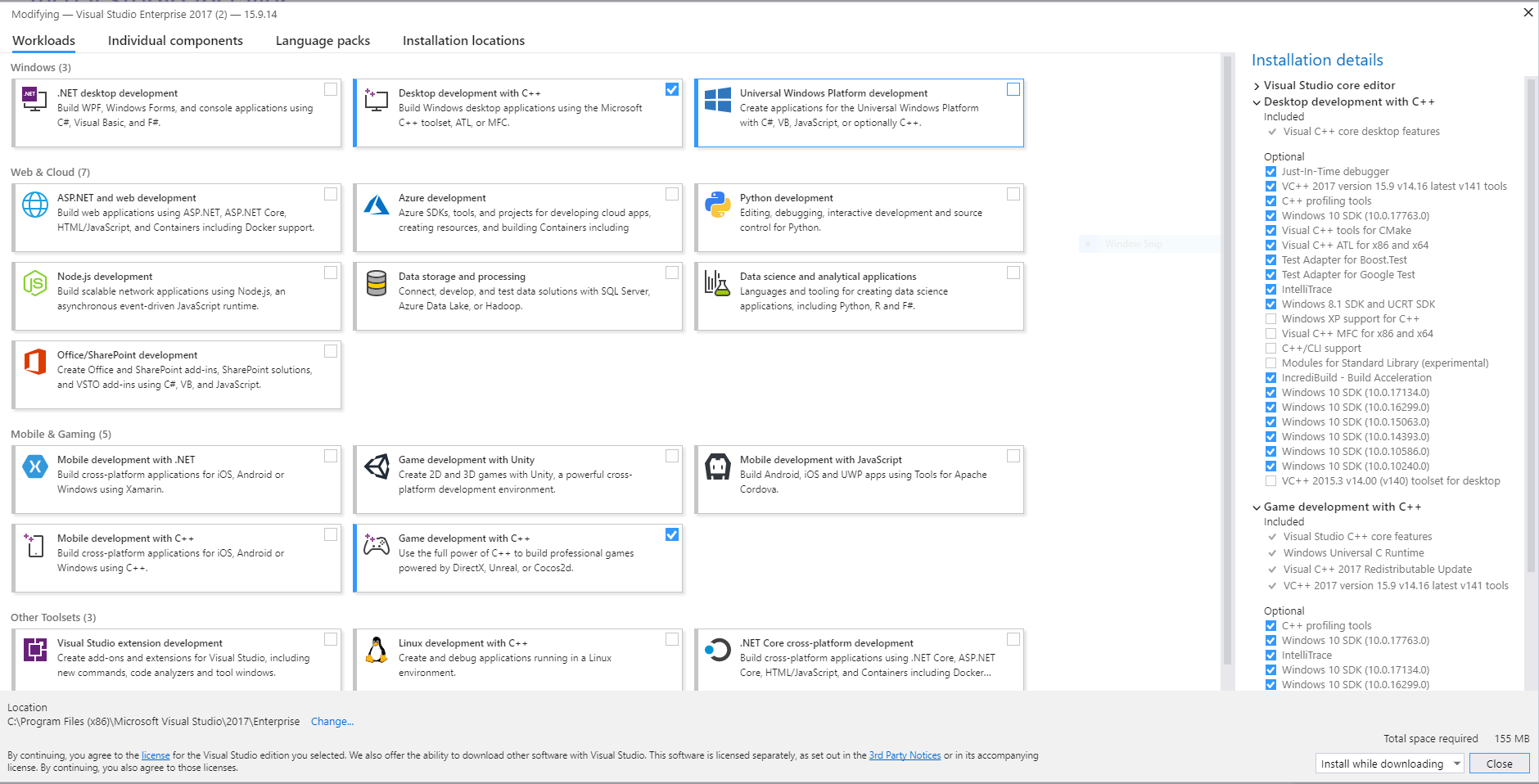Click the Universal Windows Platform logo icon
The width and height of the screenshot is (1539, 784).
tap(718, 100)
